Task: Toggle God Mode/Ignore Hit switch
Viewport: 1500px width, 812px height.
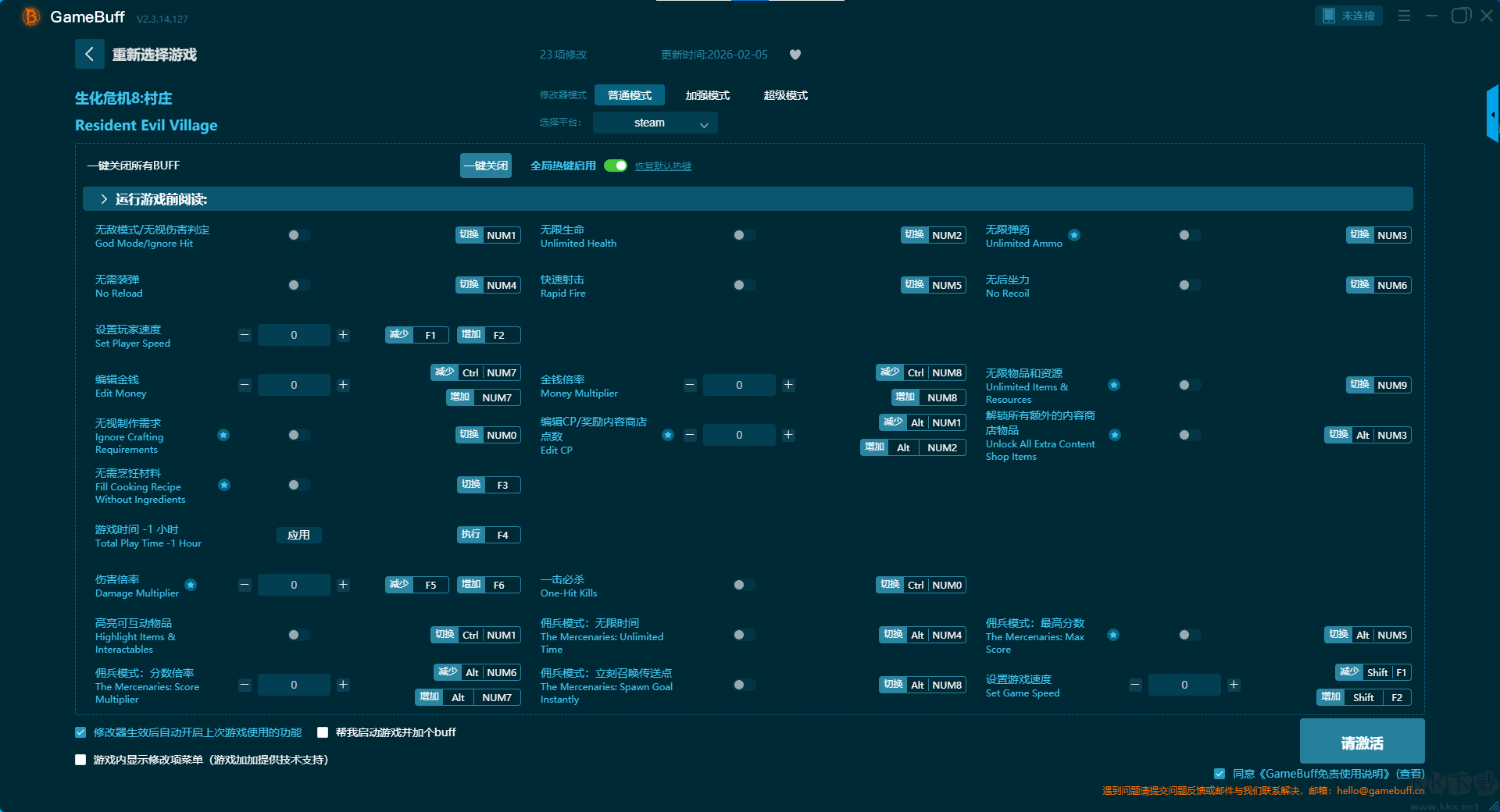Action: pyautogui.click(x=298, y=235)
